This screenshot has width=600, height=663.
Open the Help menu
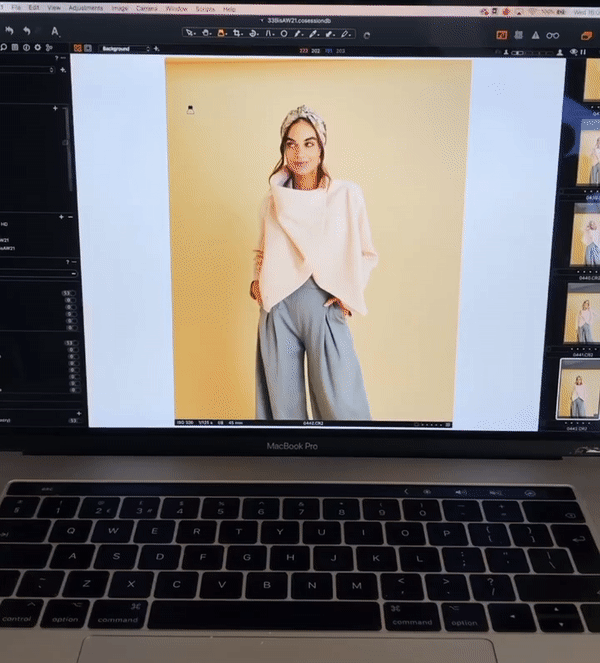click(x=229, y=9)
